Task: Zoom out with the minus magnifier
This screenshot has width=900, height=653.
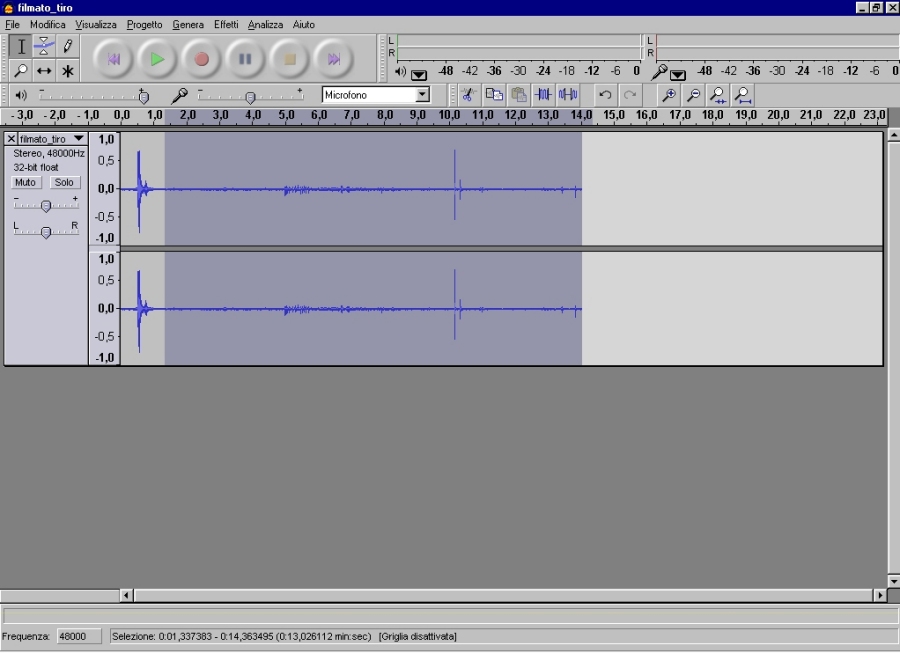Action: click(693, 95)
